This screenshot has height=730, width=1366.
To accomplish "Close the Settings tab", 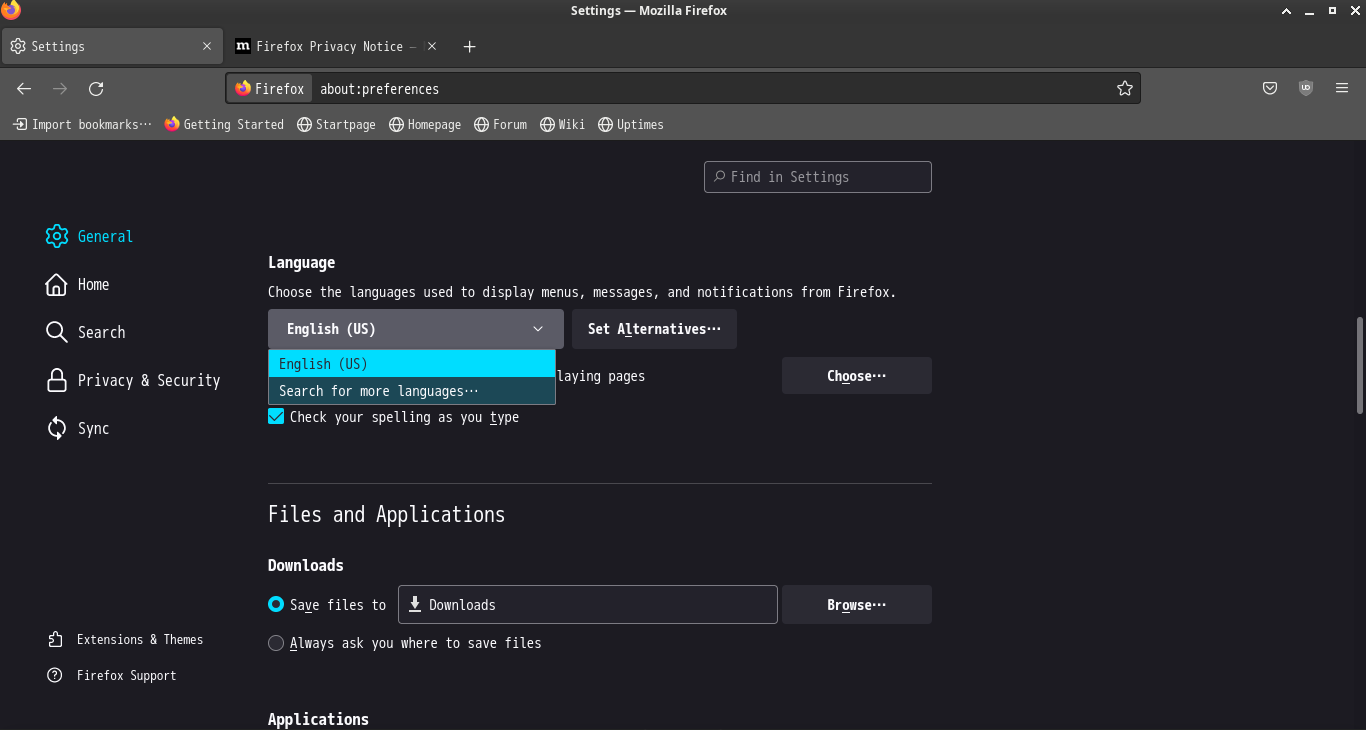I will click(x=207, y=46).
